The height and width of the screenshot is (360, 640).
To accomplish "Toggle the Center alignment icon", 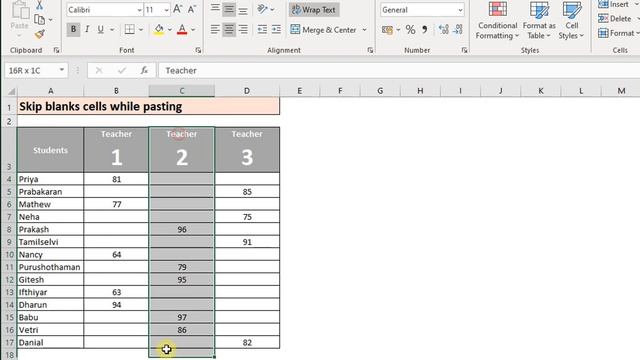I will click(229, 29).
